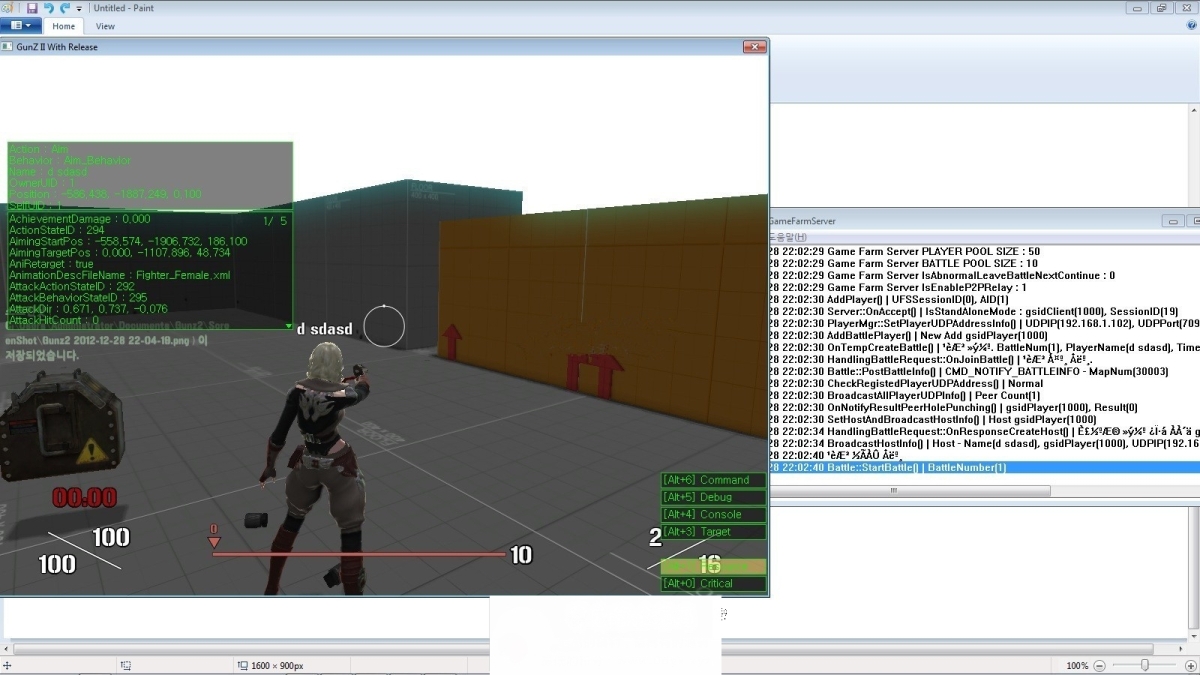Click the AnimationDescFileName Fighter_Female.xml line

point(119,275)
